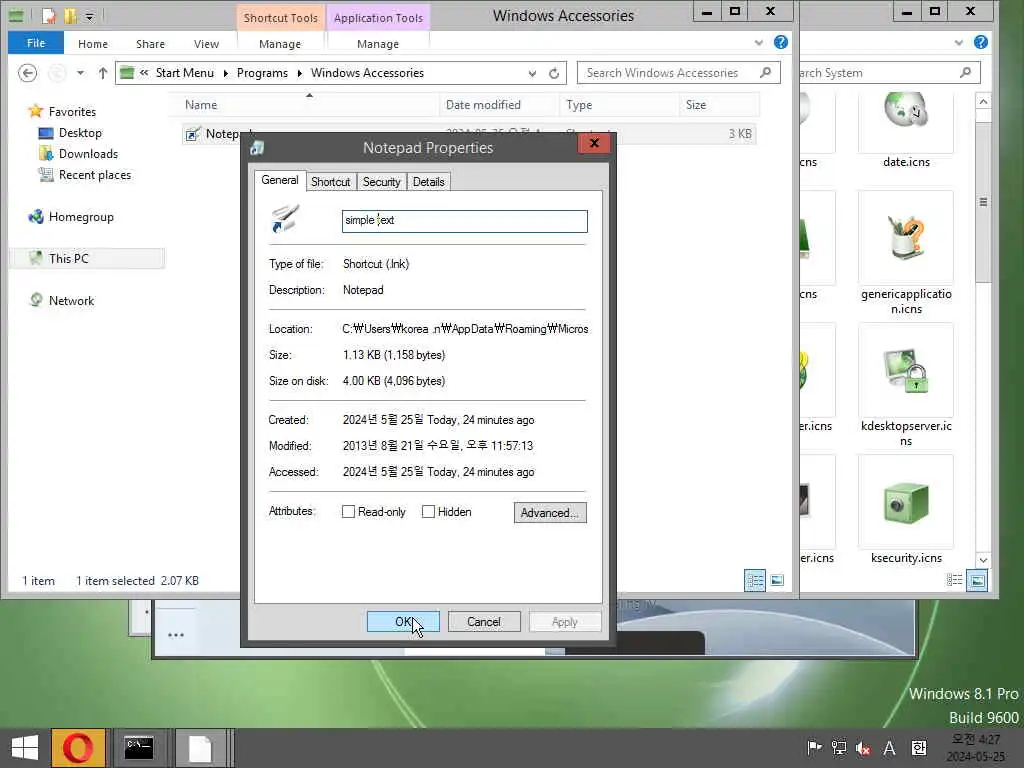Screen dimensions: 1024x768
Task: Click New folder quick access icon
Action: point(70,16)
